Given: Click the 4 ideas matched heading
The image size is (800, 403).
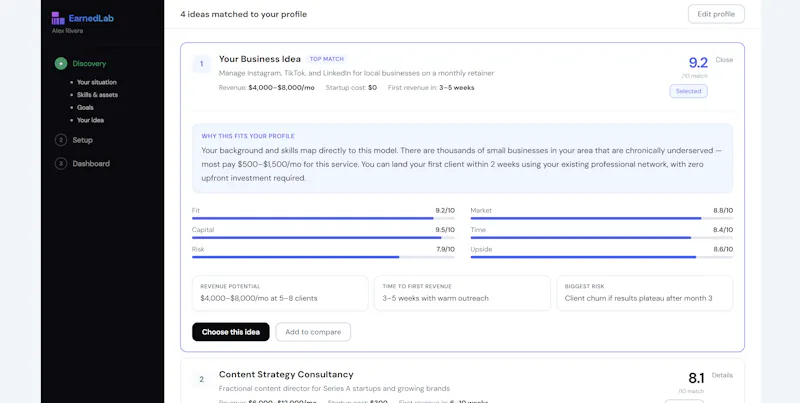Looking at the screenshot, I should [243, 14].
